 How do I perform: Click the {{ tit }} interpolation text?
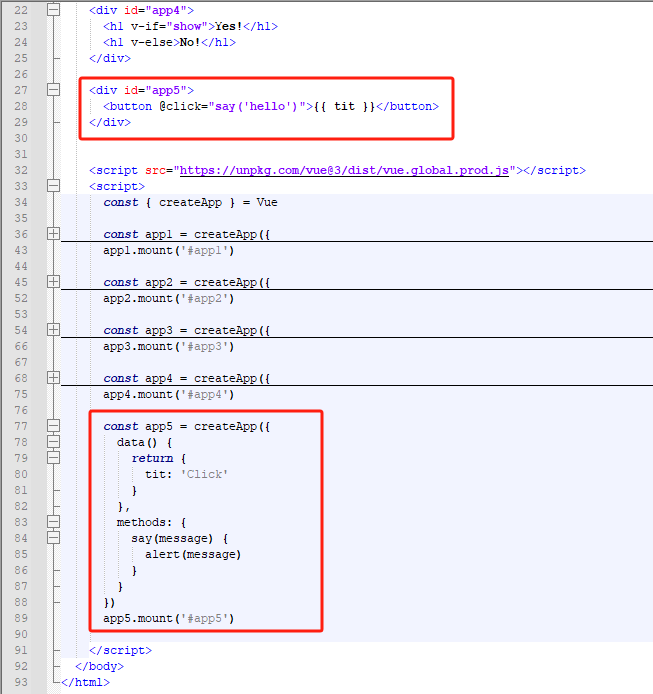344,107
